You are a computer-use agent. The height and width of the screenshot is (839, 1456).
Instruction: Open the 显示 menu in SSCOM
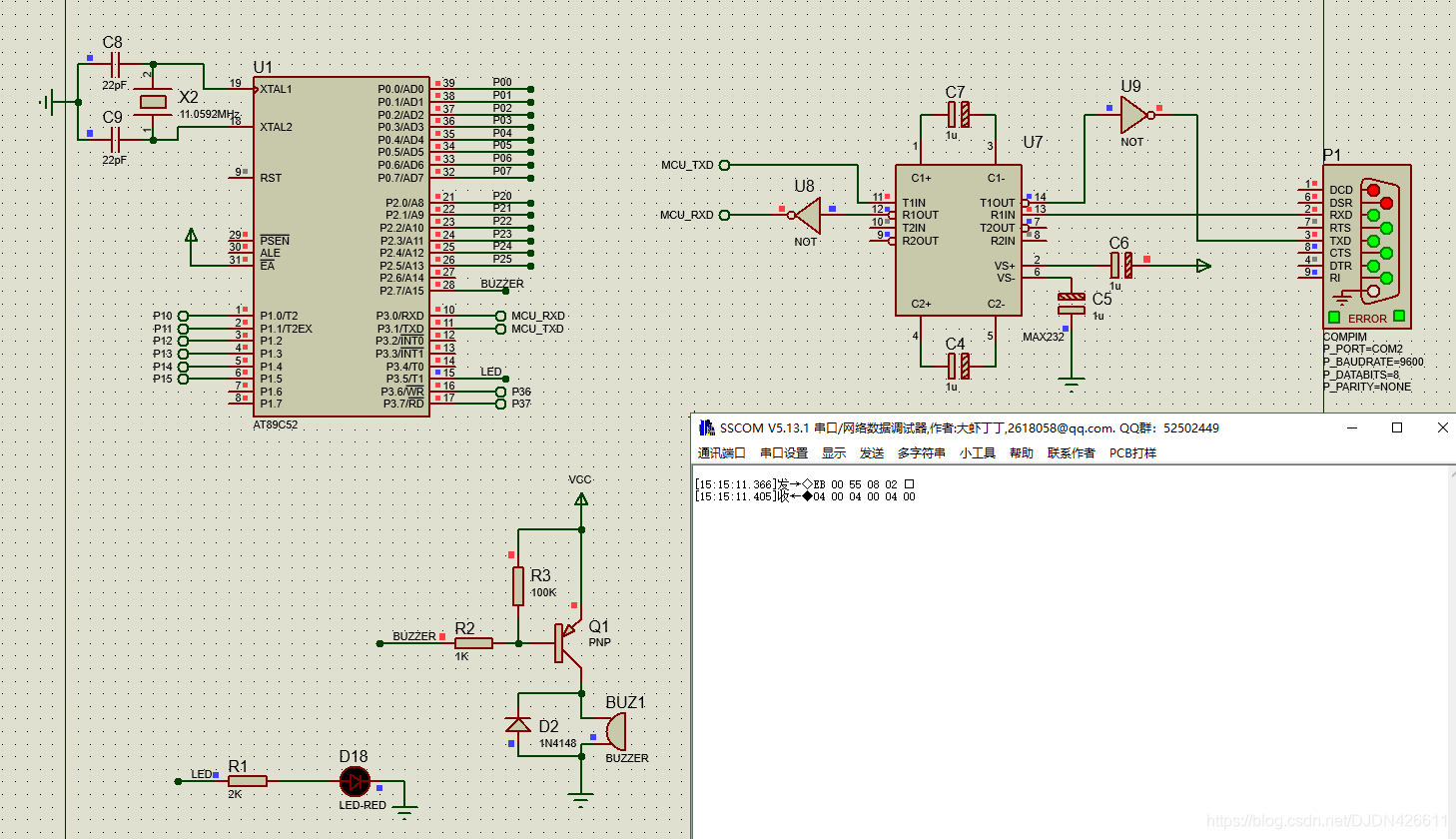(x=834, y=453)
